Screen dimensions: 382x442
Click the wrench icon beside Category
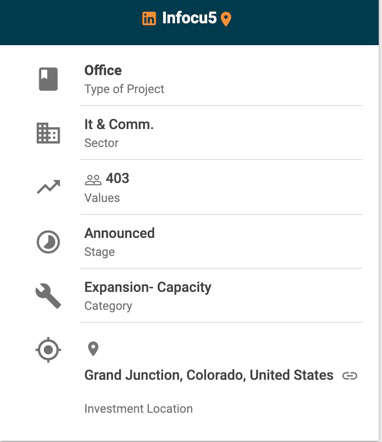pyautogui.click(x=48, y=296)
